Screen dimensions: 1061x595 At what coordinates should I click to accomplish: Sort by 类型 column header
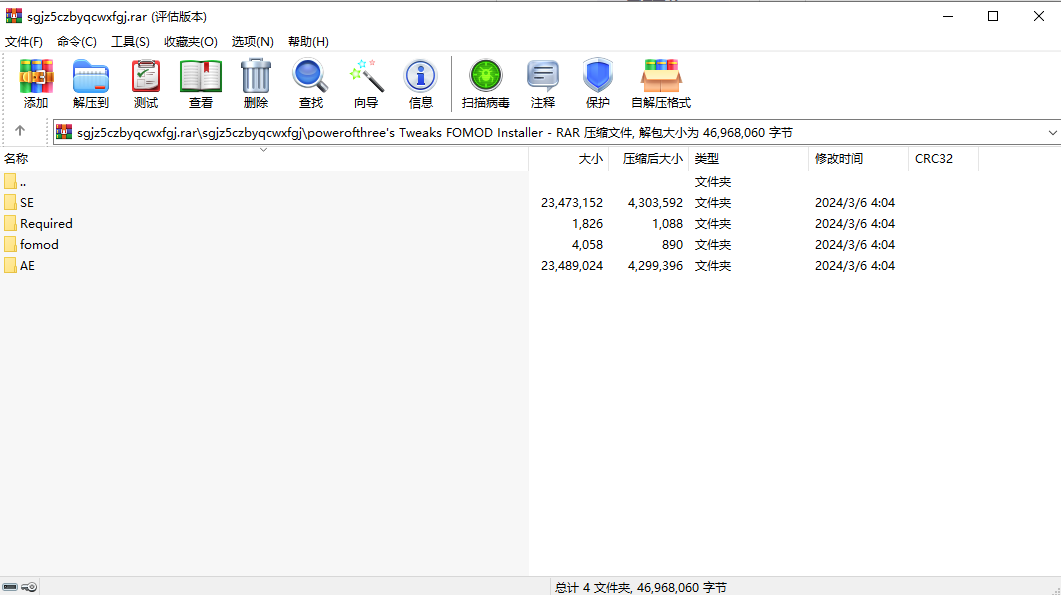748,158
